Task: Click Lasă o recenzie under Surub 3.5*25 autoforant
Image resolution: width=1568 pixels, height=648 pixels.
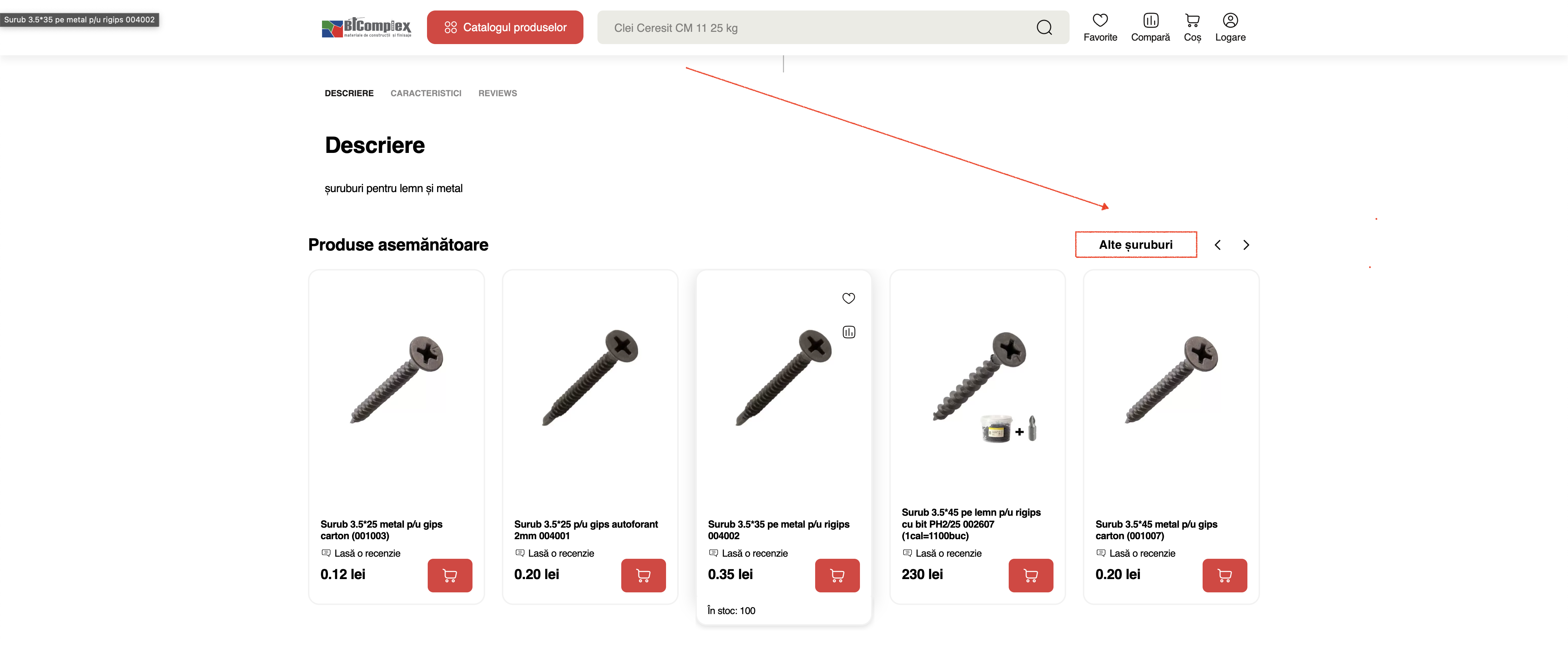Action: tap(561, 553)
